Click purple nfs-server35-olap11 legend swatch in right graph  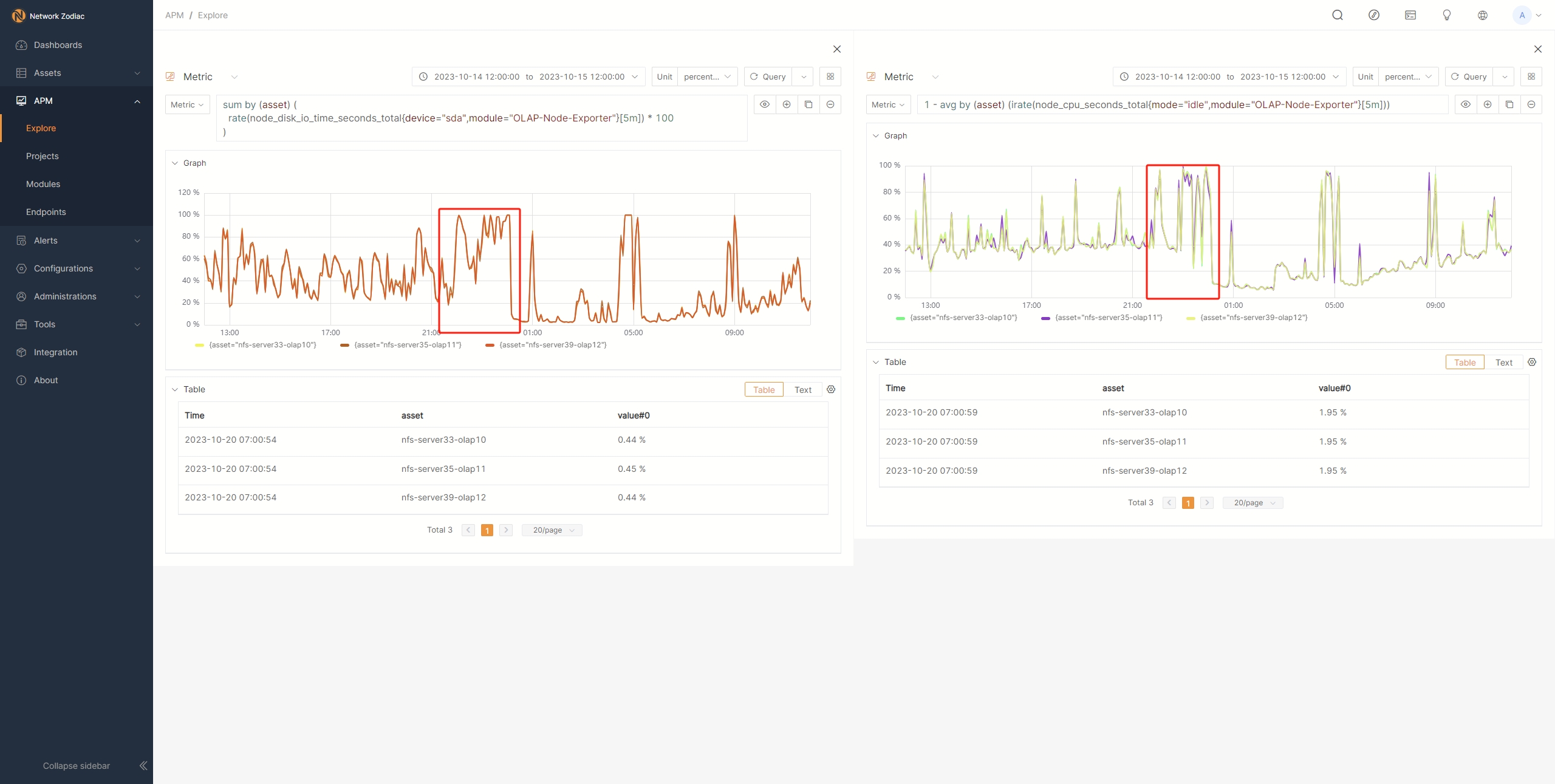click(1045, 318)
